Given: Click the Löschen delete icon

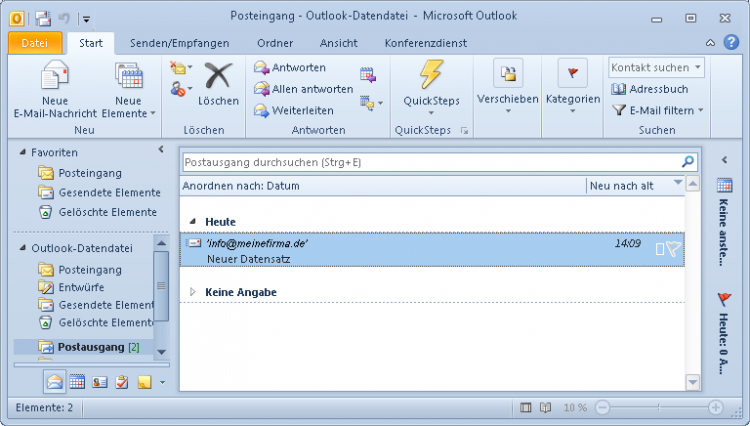Looking at the screenshot, I should [218, 78].
